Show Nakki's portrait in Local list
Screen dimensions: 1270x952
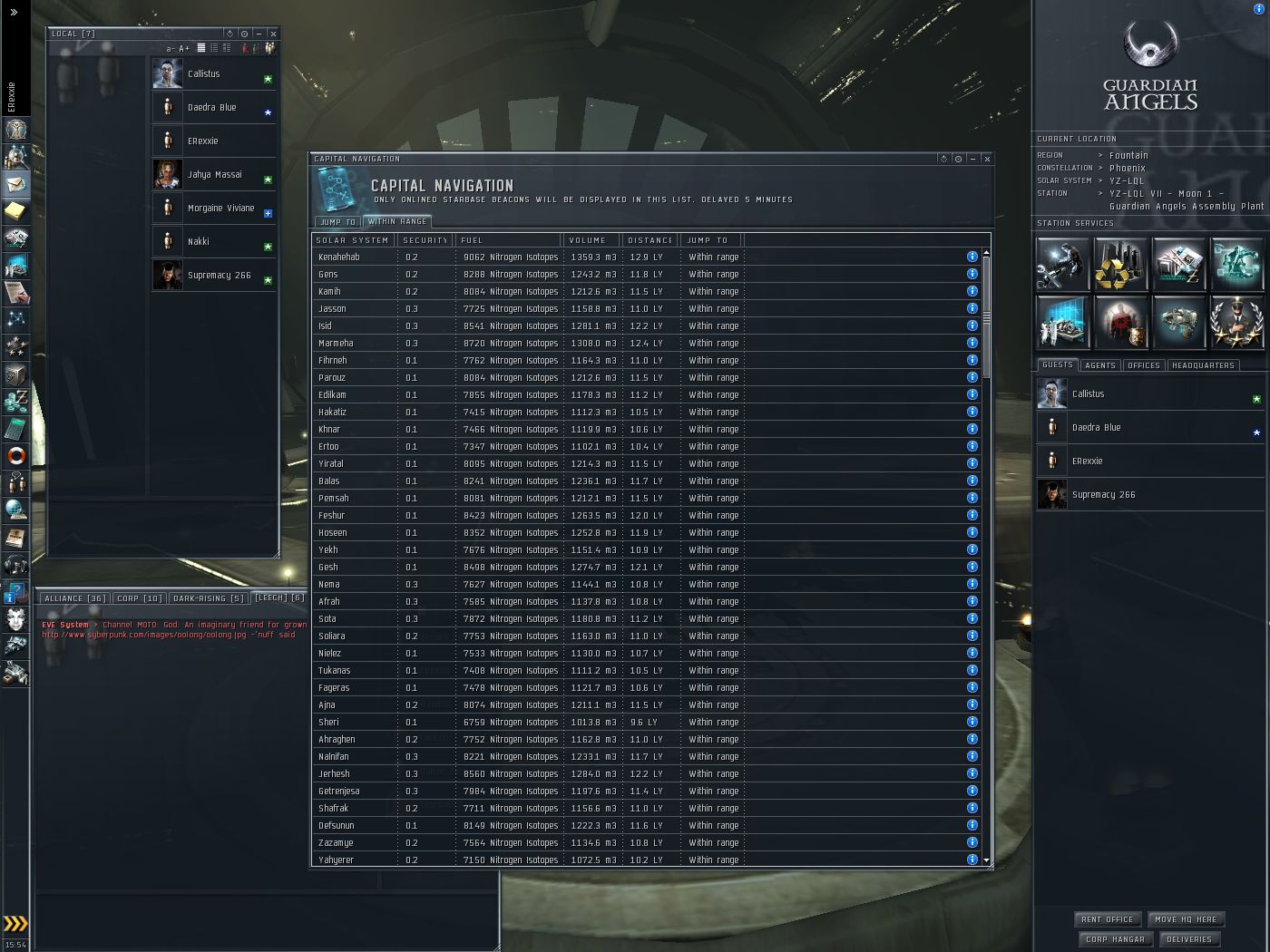tap(167, 241)
